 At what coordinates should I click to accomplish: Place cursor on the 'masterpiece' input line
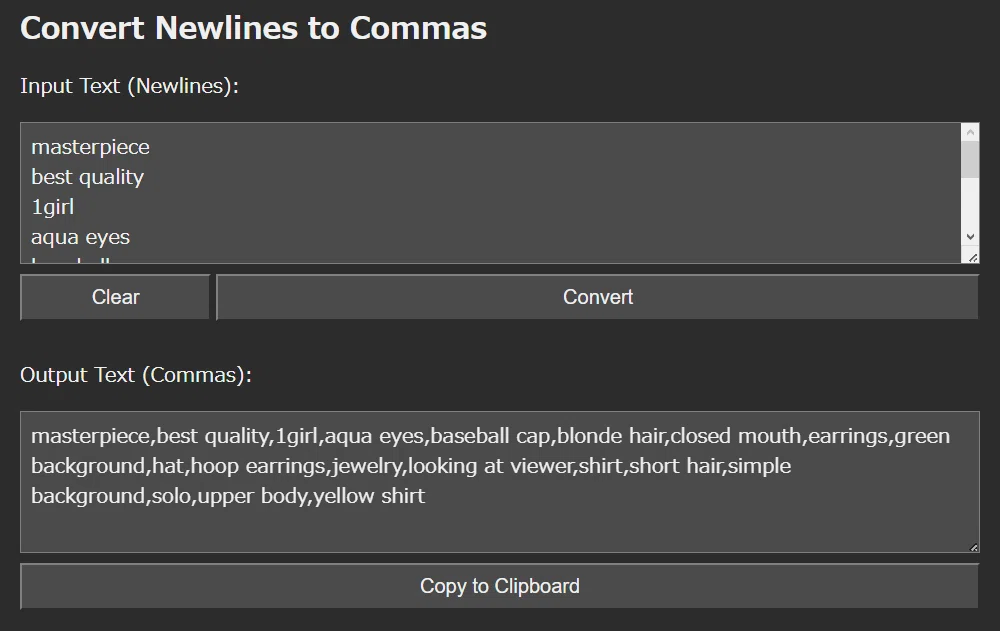[x=91, y=147]
